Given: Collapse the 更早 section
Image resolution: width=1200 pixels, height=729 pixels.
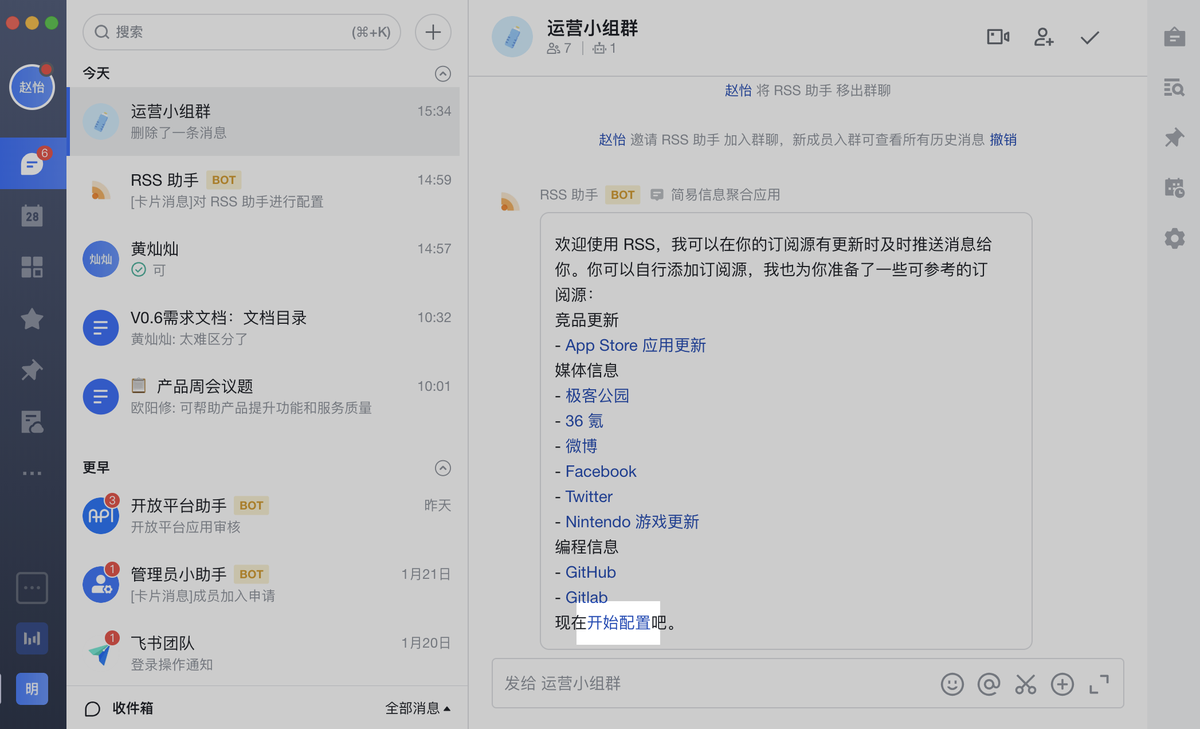Looking at the screenshot, I should [443, 468].
